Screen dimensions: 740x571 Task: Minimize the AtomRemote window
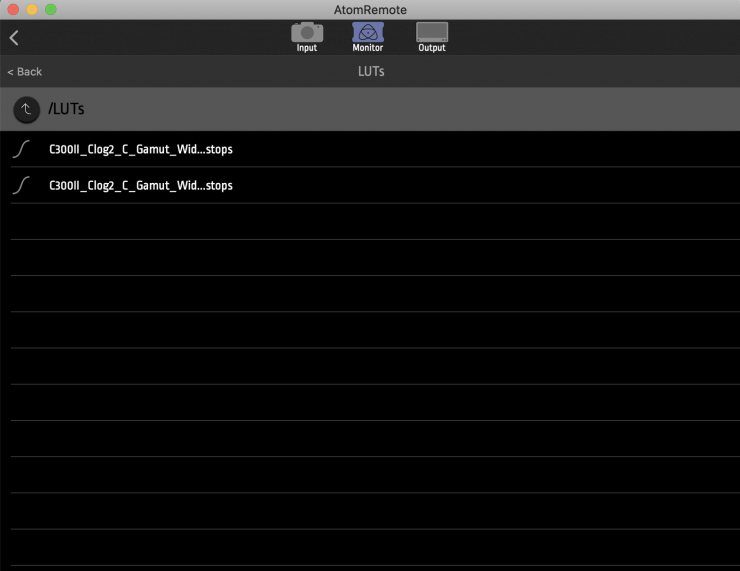tap(32, 9)
